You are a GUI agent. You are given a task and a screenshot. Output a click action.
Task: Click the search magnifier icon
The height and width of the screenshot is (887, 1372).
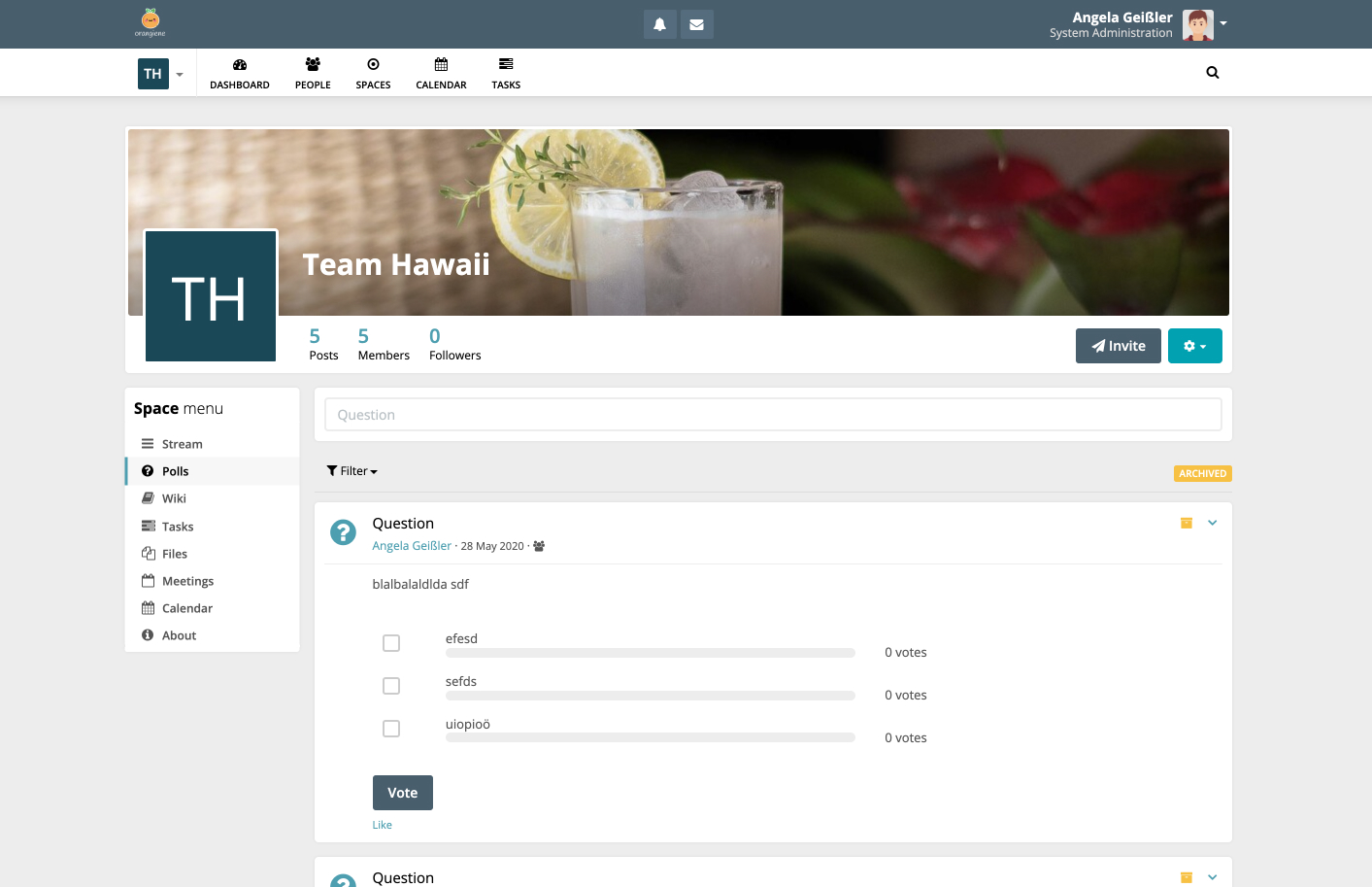click(1213, 73)
